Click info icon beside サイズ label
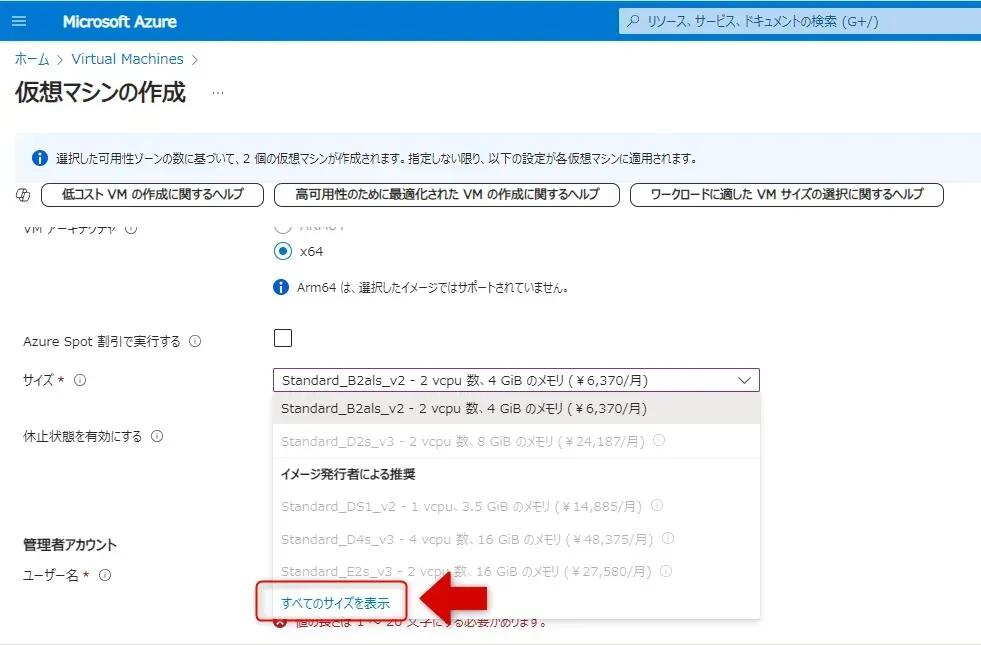The image size is (981, 645). 80,380
